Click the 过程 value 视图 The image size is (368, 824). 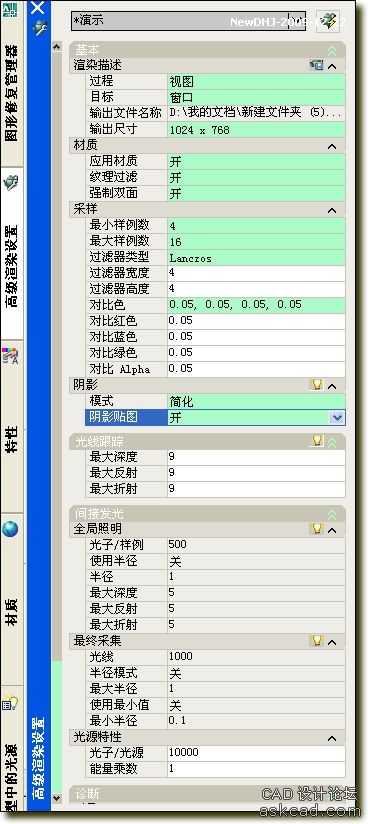tap(256, 81)
